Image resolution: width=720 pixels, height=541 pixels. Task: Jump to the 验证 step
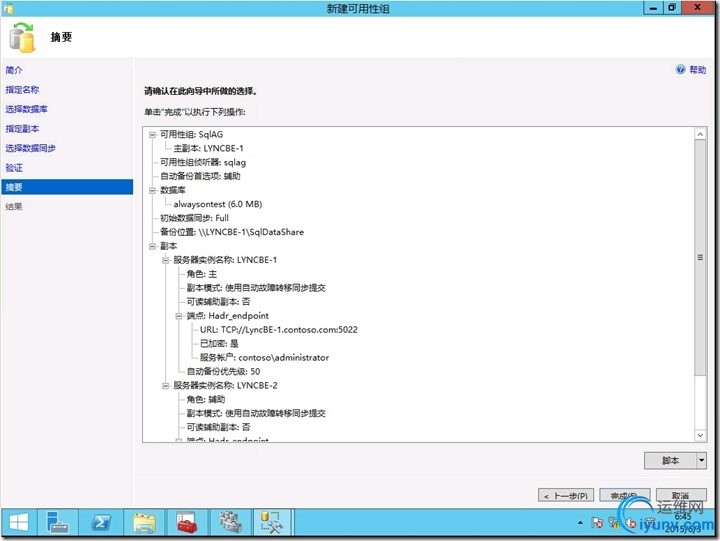tap(14, 168)
